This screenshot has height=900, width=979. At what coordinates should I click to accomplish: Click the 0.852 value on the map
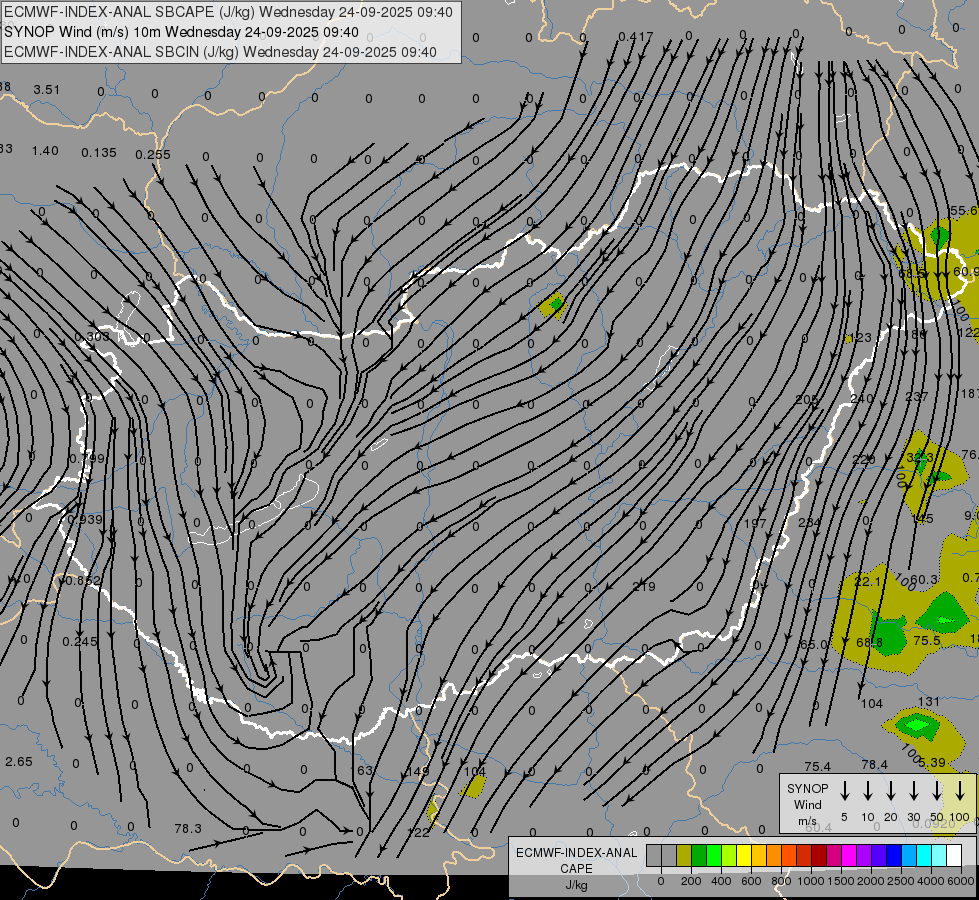pos(82,581)
